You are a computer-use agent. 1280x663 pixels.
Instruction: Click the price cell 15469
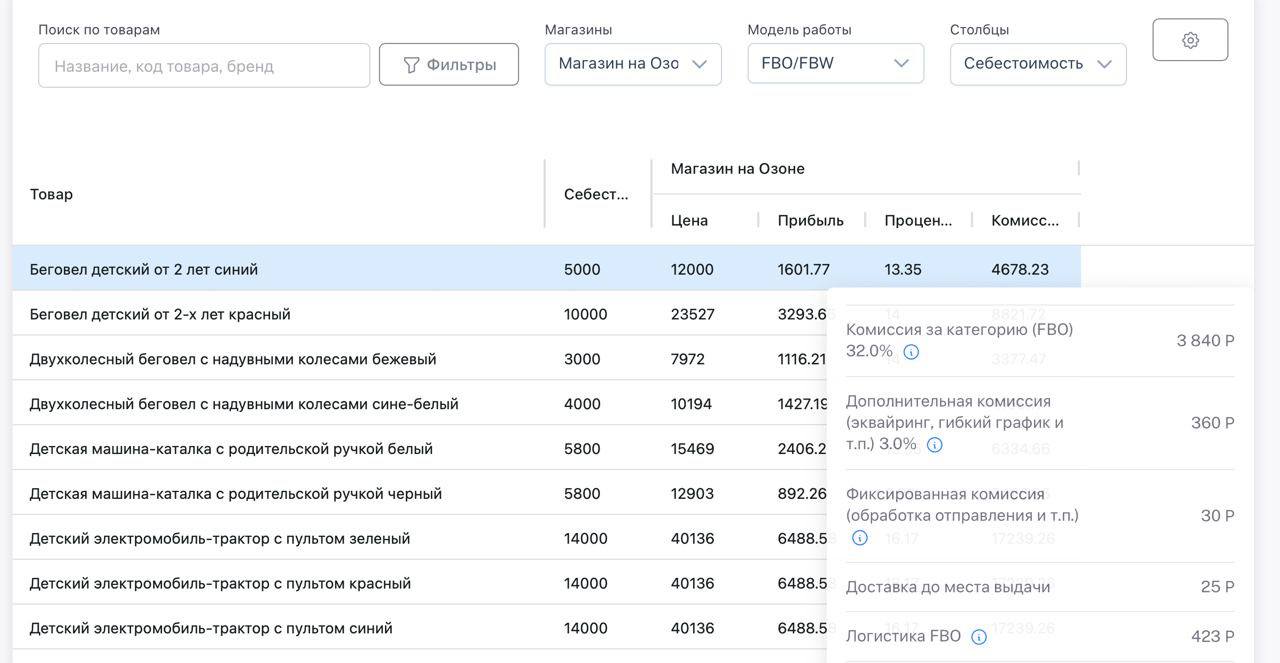click(x=693, y=449)
